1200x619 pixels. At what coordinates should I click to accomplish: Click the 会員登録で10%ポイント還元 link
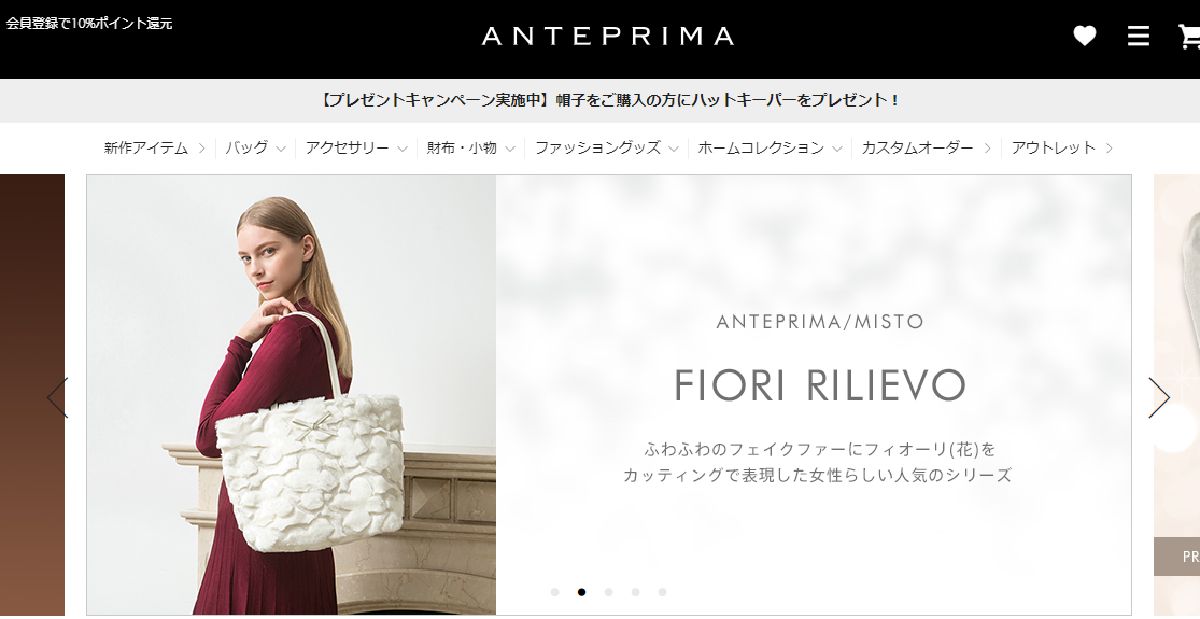89,23
